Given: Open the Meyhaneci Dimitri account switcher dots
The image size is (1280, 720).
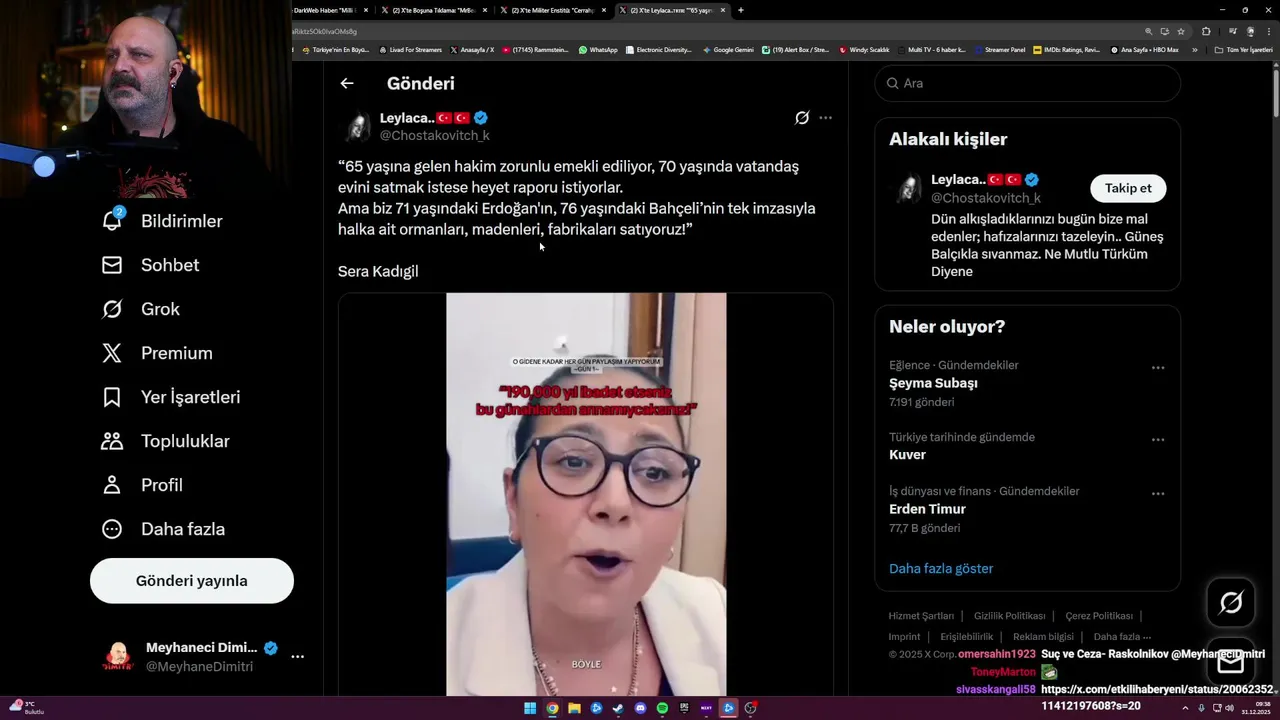Looking at the screenshot, I should (297, 657).
